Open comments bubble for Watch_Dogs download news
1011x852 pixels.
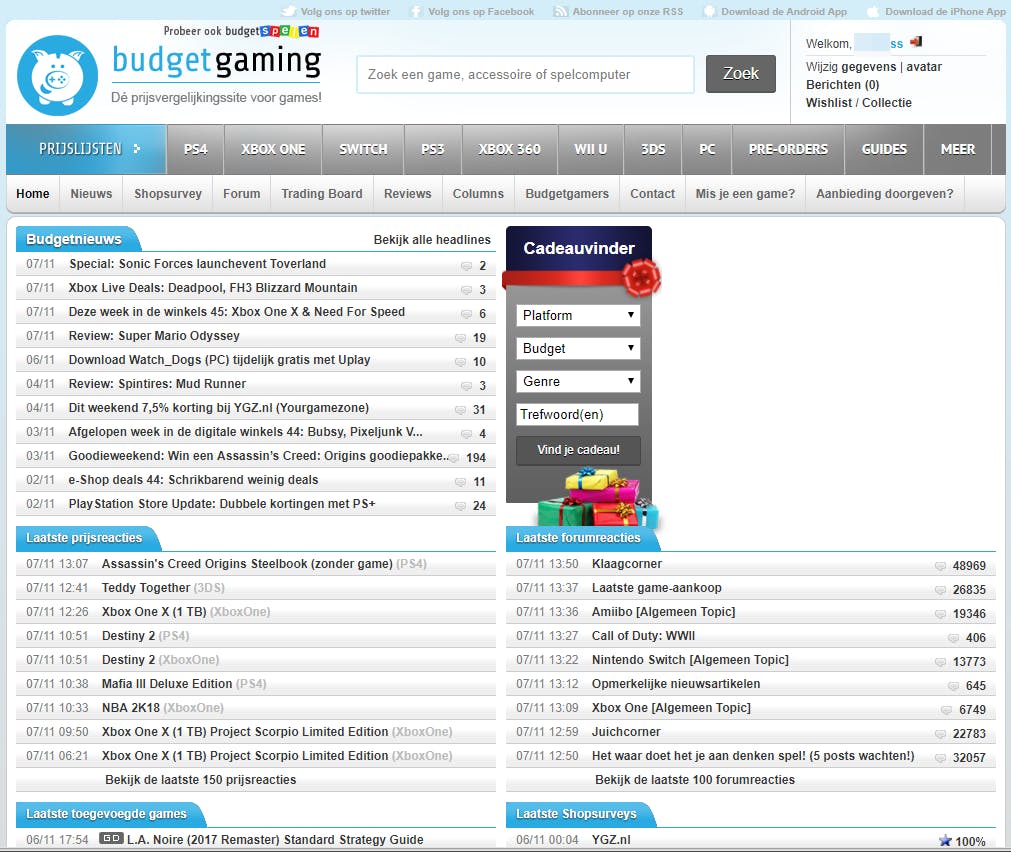tap(460, 362)
